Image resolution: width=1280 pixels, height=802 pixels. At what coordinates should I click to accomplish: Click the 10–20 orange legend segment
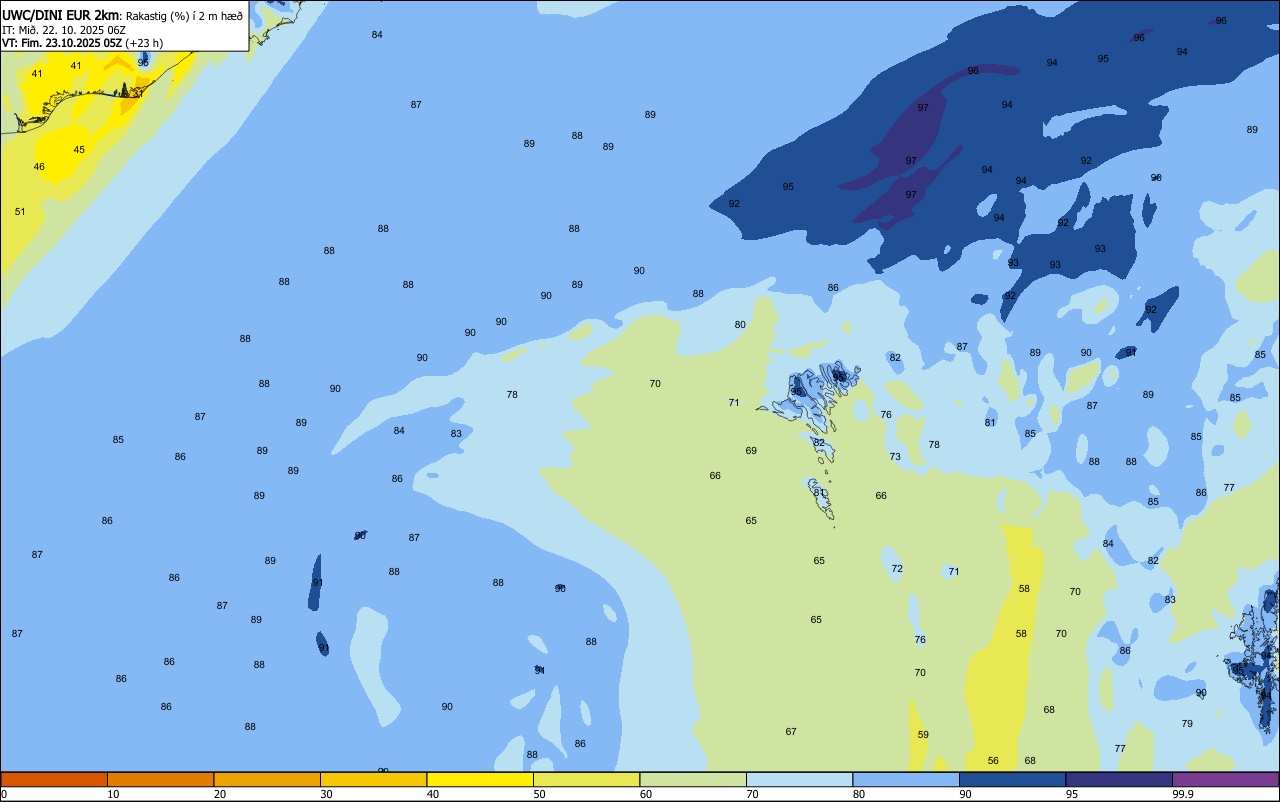click(x=160, y=779)
